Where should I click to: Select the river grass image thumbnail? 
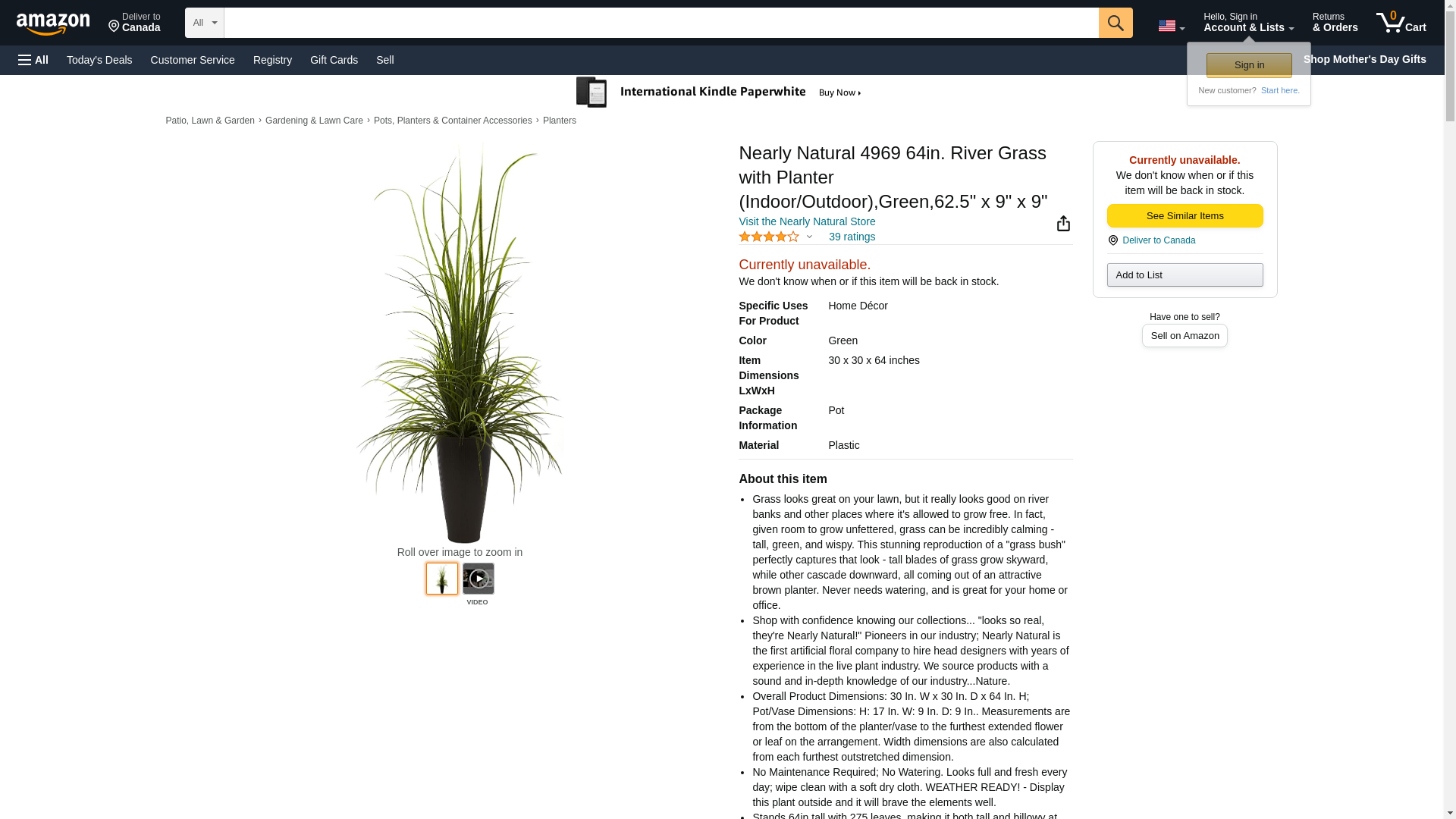click(442, 579)
